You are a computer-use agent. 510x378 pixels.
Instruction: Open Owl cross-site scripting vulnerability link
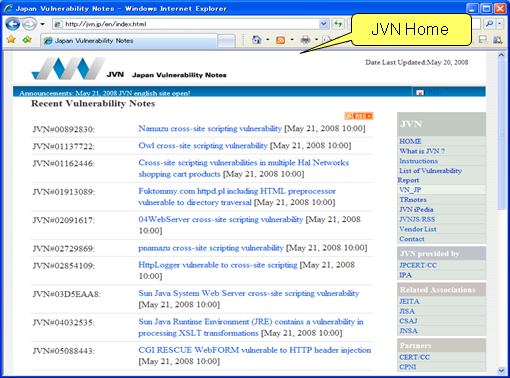203,146
